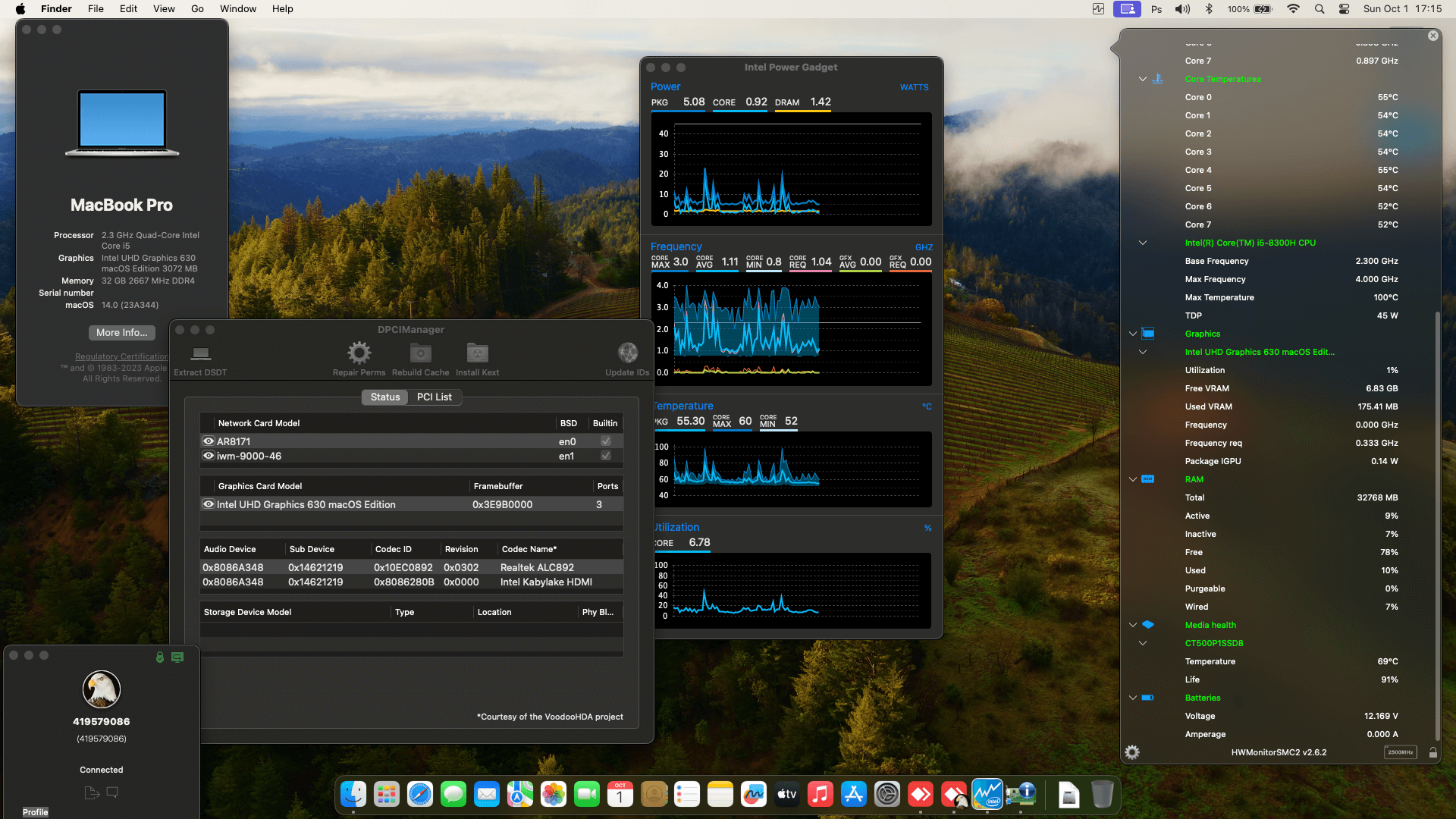The image size is (1456, 819).
Task: Toggle Builtin checkbox for iwm-9000-46
Action: [606, 456]
